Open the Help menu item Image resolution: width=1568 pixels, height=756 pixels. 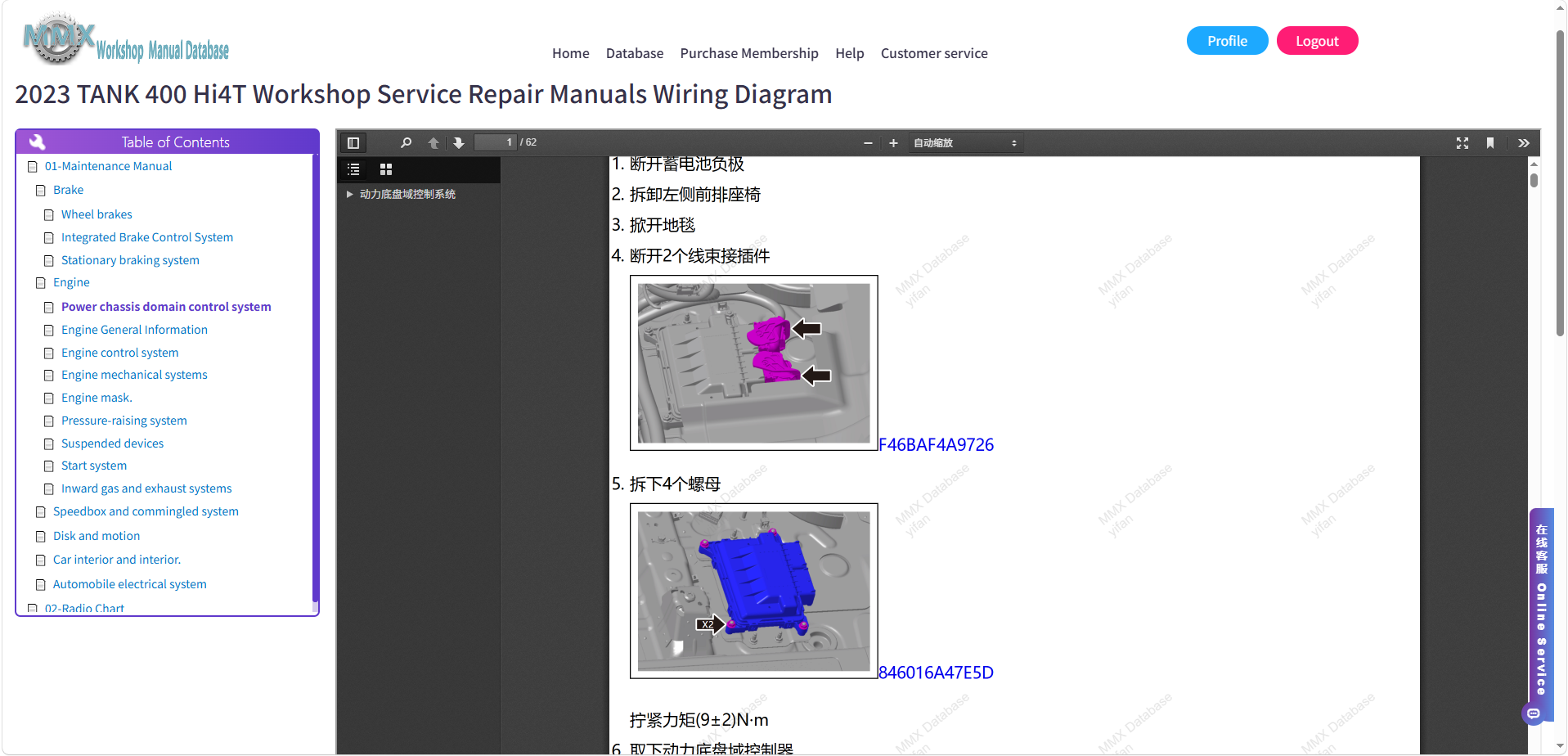coord(850,53)
